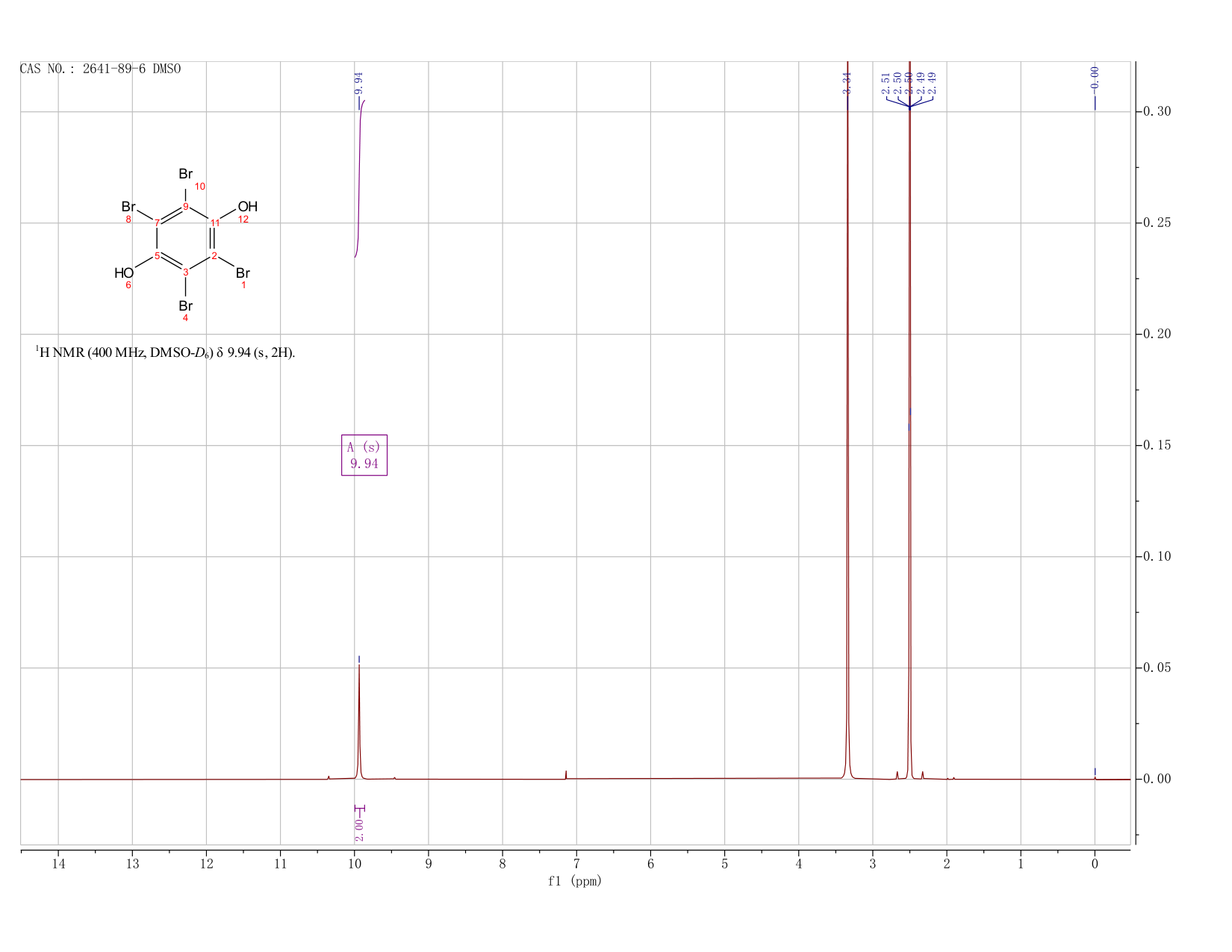Click the '0.30' intensity axis label

(1156, 112)
